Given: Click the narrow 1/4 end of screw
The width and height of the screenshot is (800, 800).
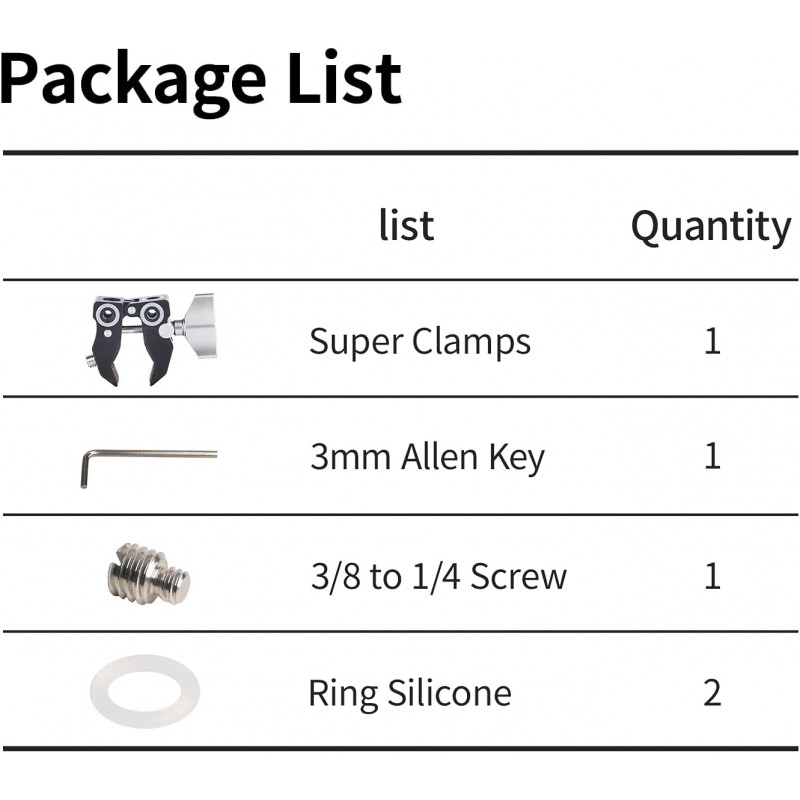Looking at the screenshot, I should coord(177,584).
